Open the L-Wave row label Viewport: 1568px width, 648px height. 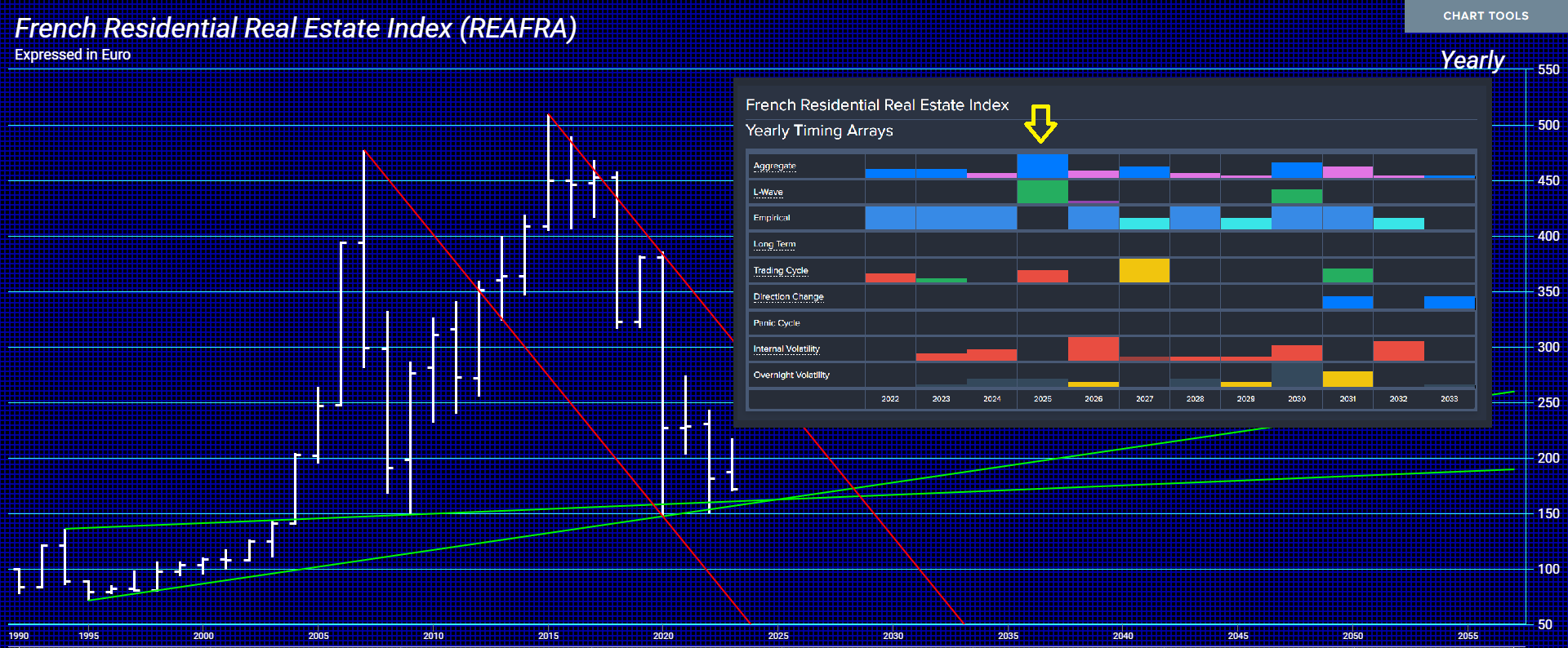tap(768, 192)
